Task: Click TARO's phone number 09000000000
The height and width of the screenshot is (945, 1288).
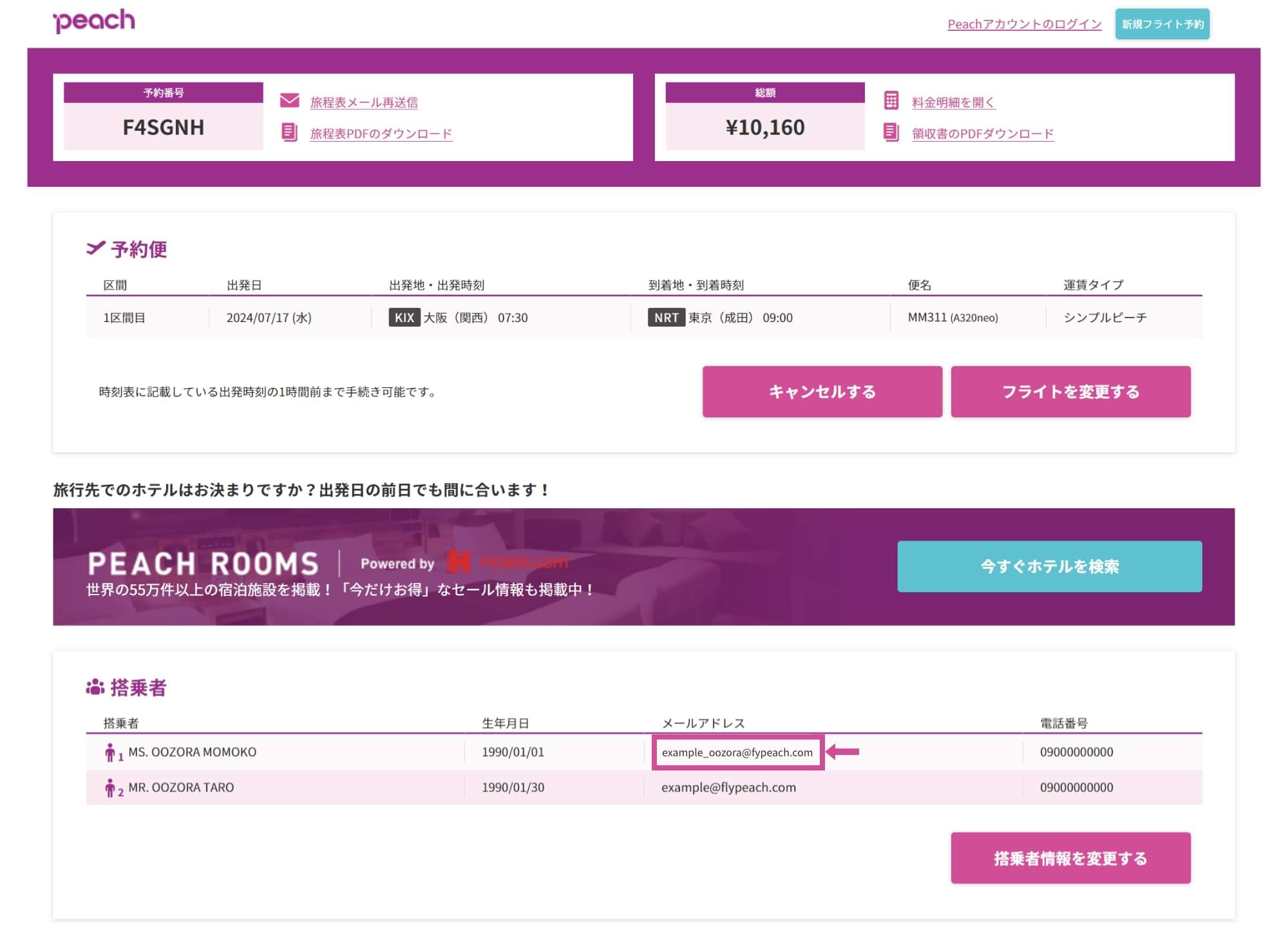Action: [x=1077, y=787]
